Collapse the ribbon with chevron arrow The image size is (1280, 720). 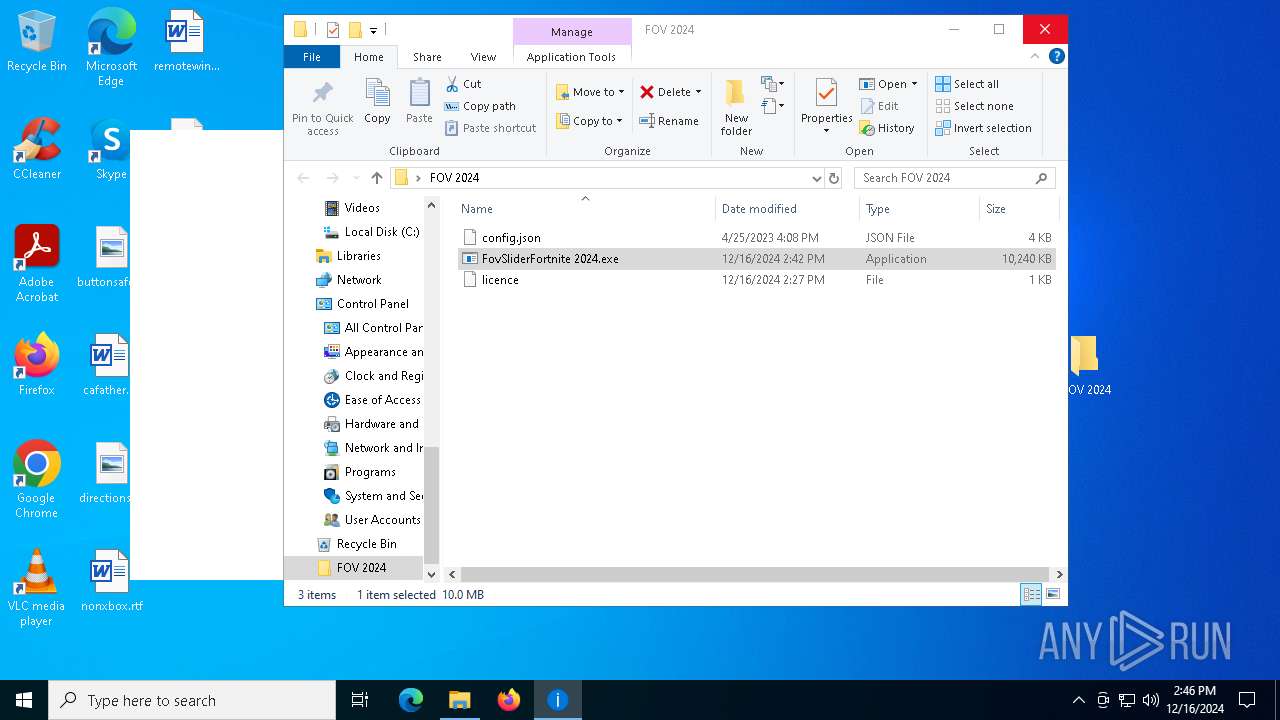[1037, 56]
